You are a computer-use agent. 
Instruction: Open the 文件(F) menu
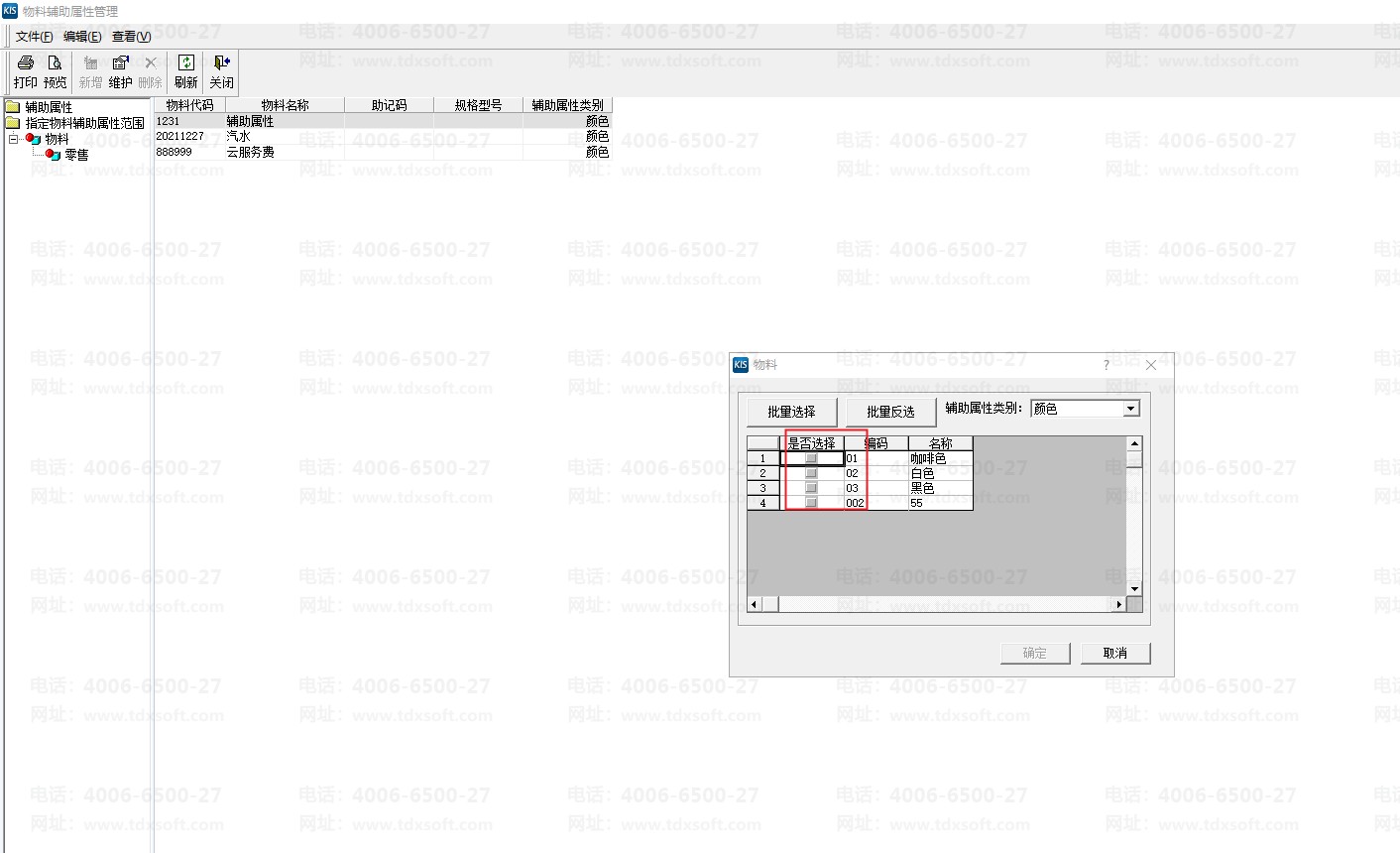click(35, 37)
